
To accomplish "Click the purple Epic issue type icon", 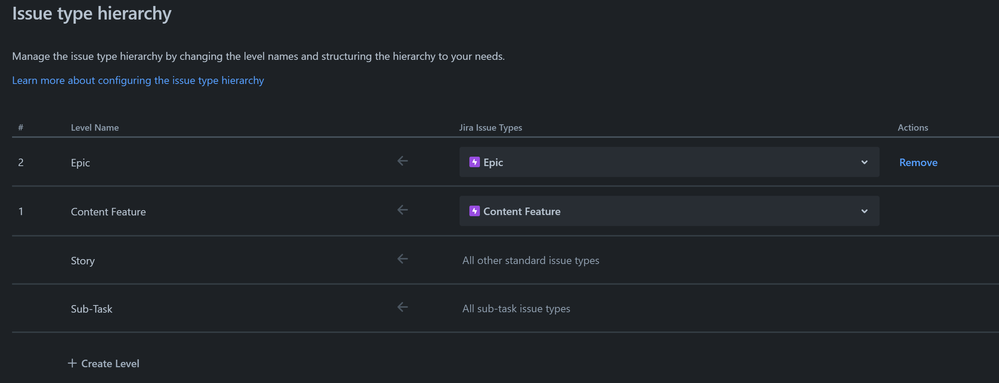I will click(474, 163).
